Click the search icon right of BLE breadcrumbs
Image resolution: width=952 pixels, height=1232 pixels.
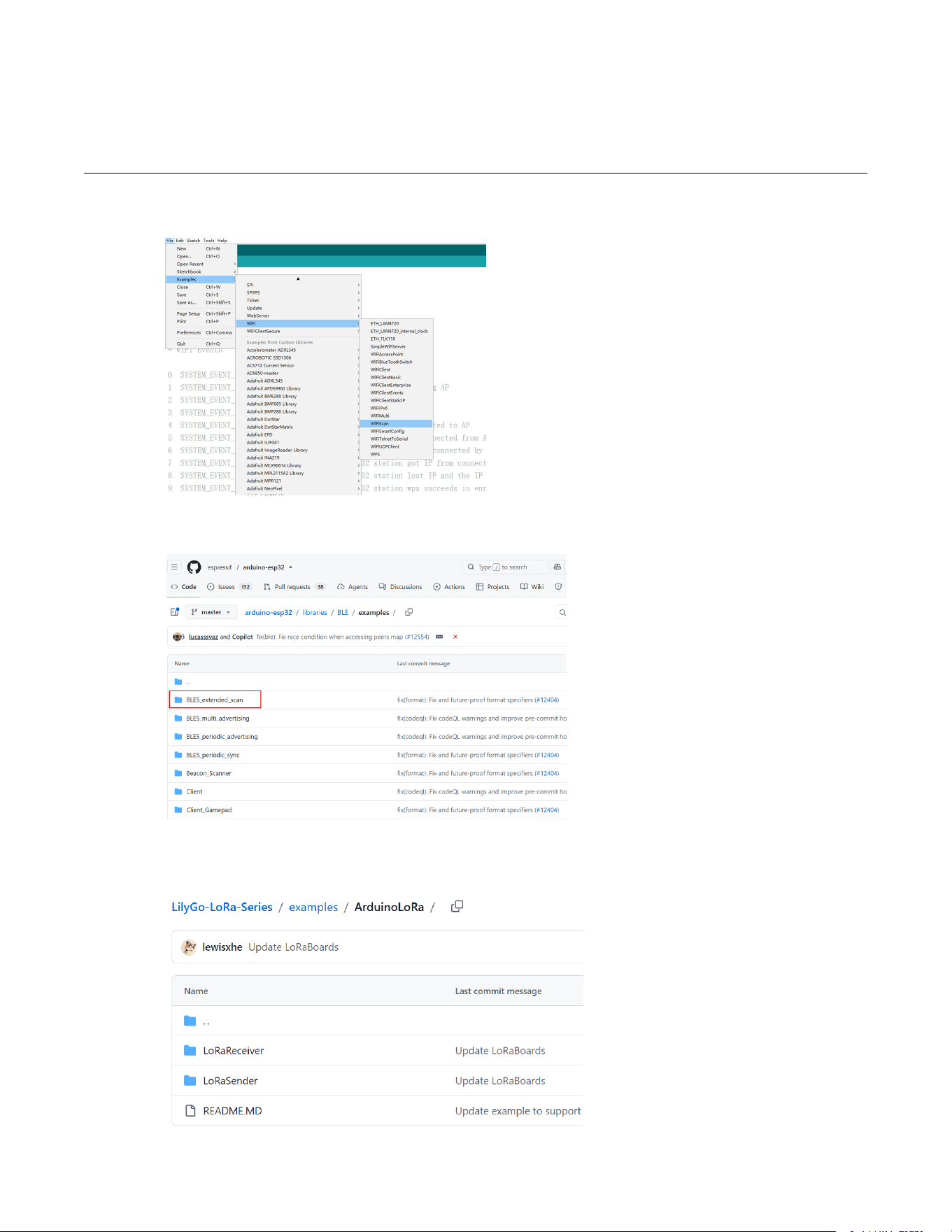click(x=562, y=612)
